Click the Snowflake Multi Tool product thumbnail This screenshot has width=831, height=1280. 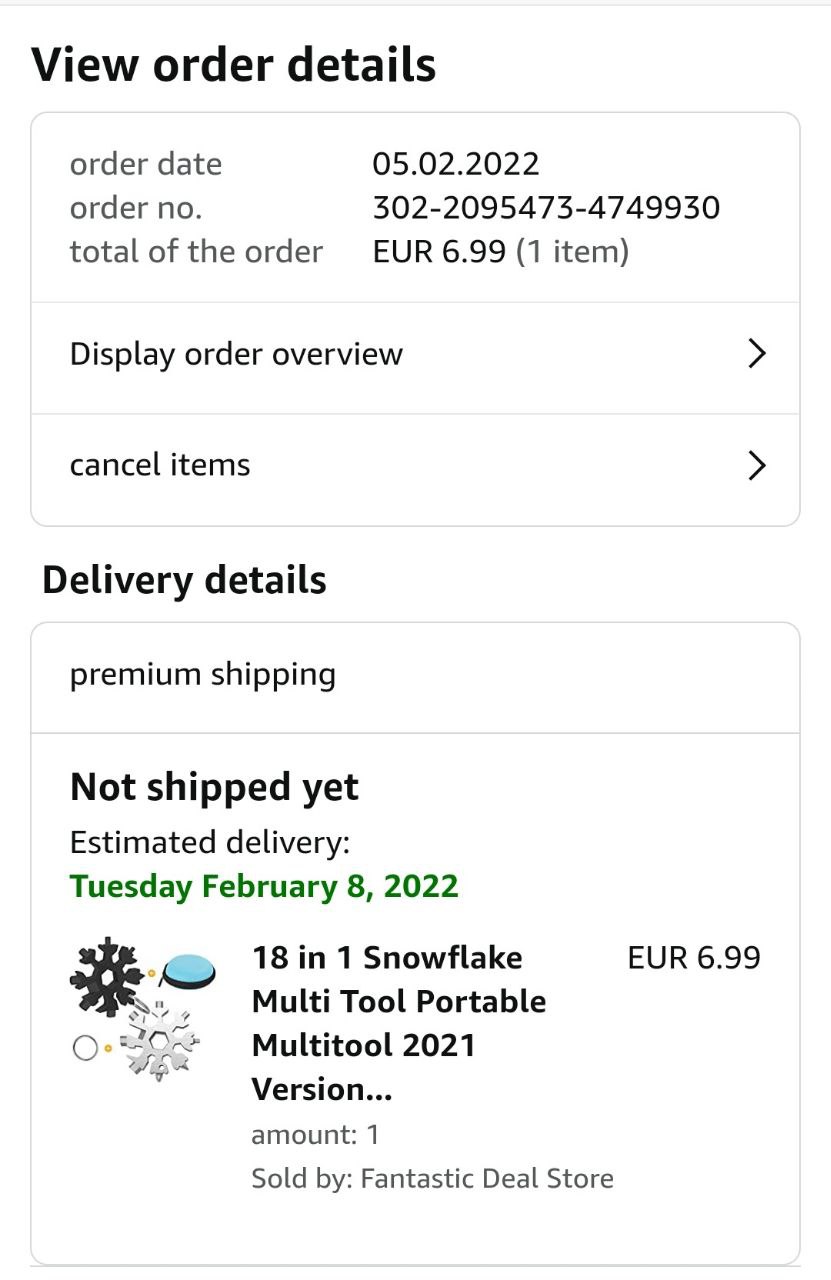[x=143, y=1009]
